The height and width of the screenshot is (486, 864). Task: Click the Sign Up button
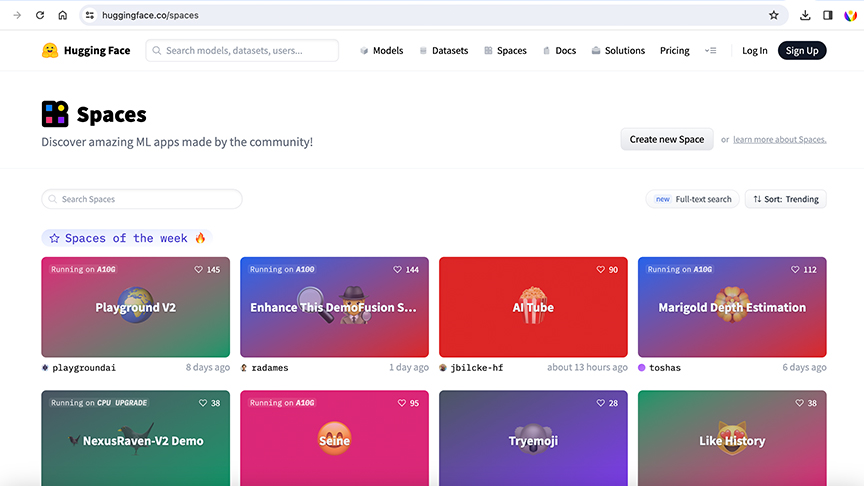click(x=802, y=51)
